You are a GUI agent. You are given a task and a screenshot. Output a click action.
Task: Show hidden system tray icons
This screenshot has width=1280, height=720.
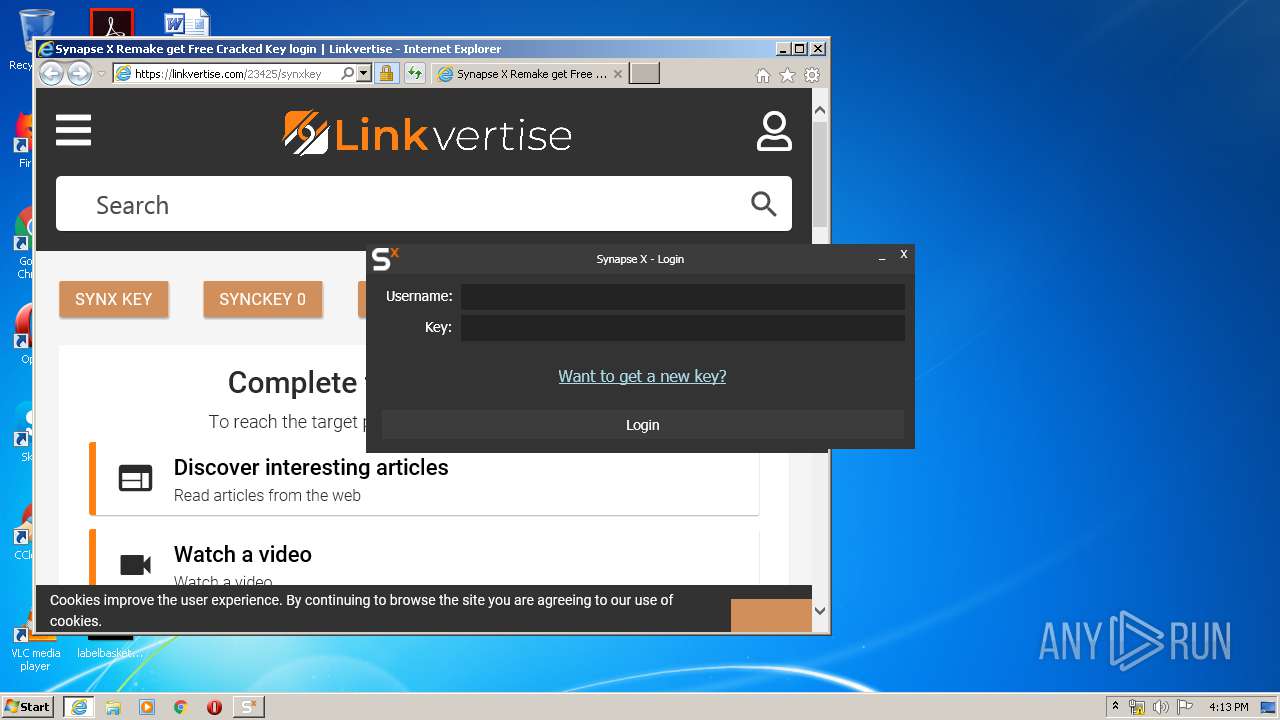click(x=1116, y=707)
